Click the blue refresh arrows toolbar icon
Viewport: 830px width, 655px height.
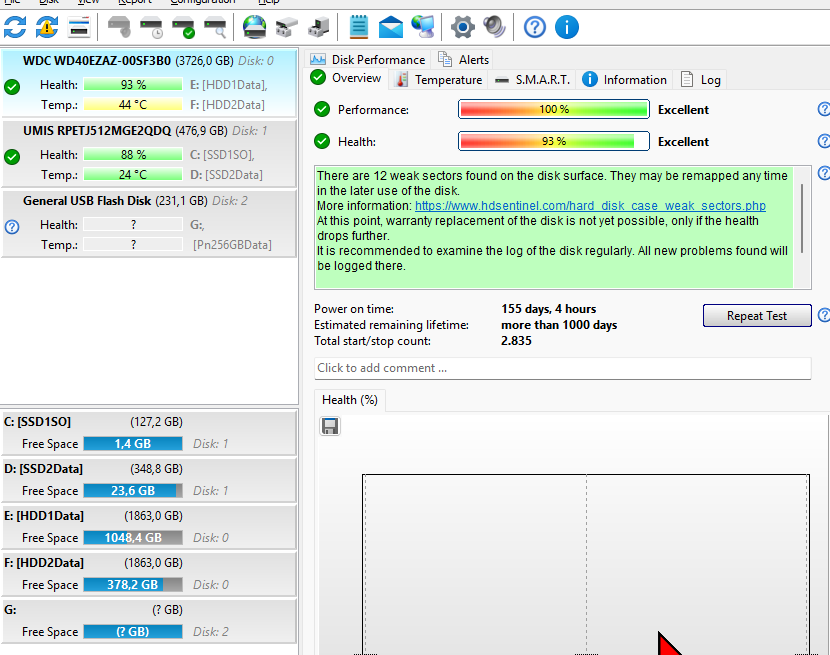(15, 27)
